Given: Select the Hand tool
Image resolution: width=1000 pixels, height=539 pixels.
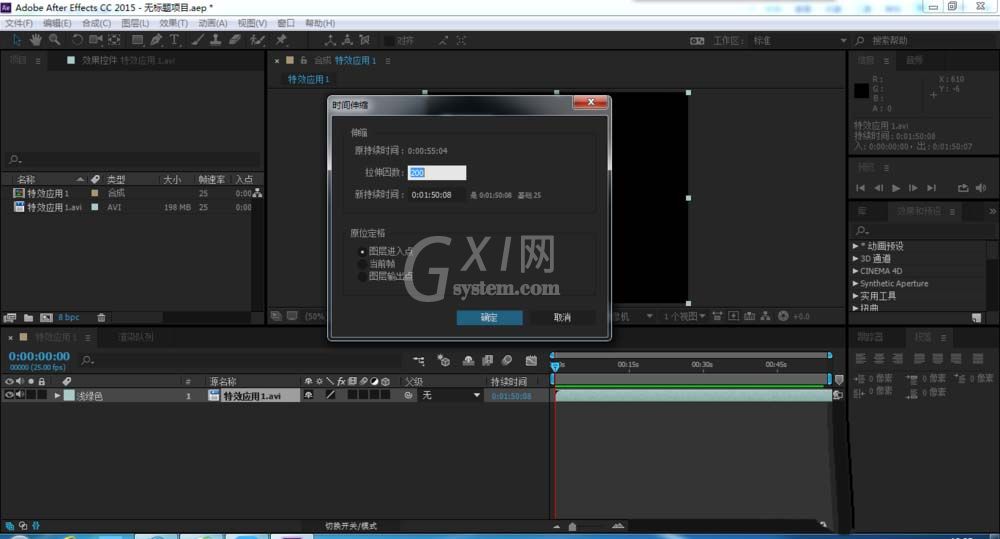Looking at the screenshot, I should (36, 40).
